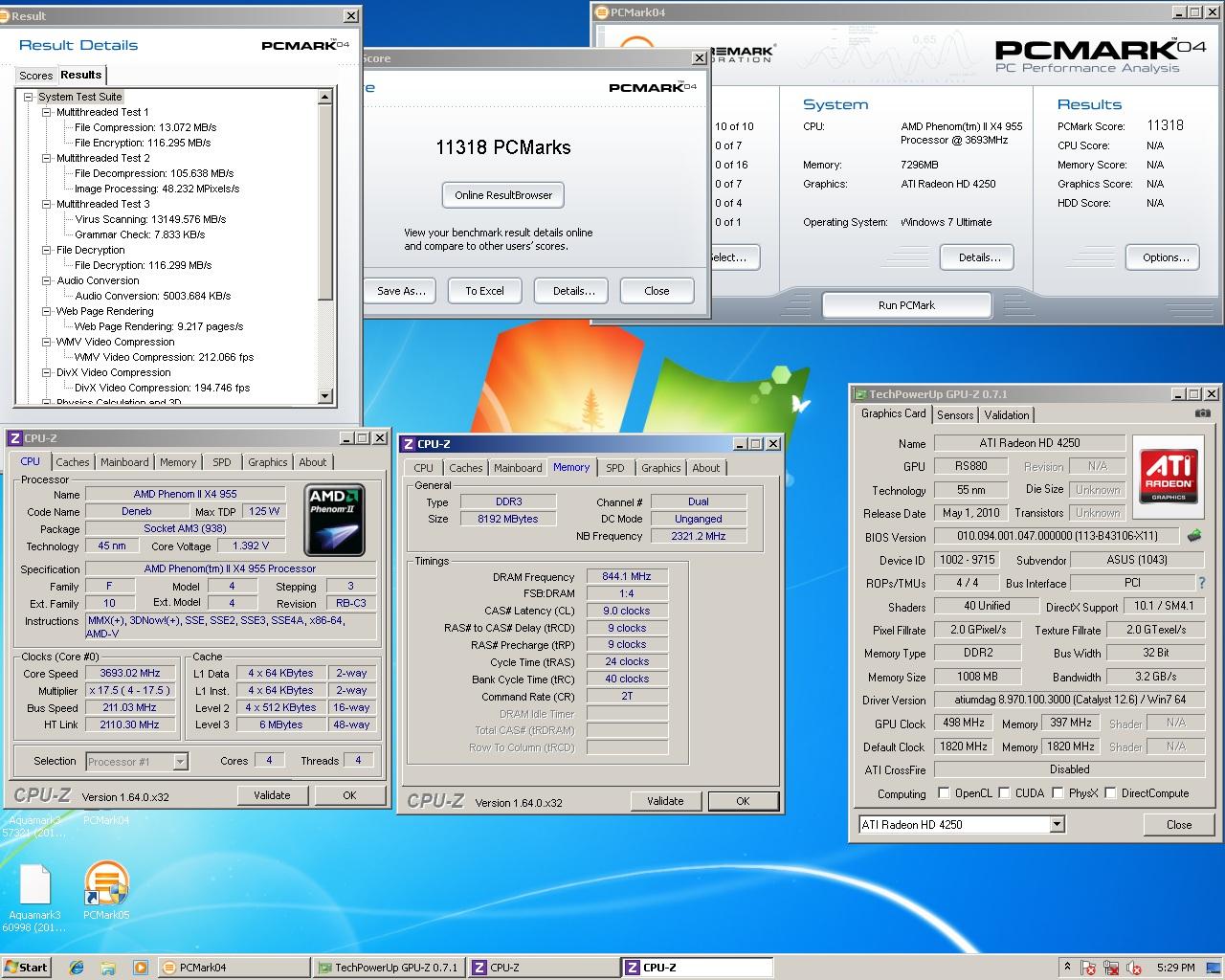Click Run PCMark button
The width and height of the screenshot is (1225, 980).
906,305
